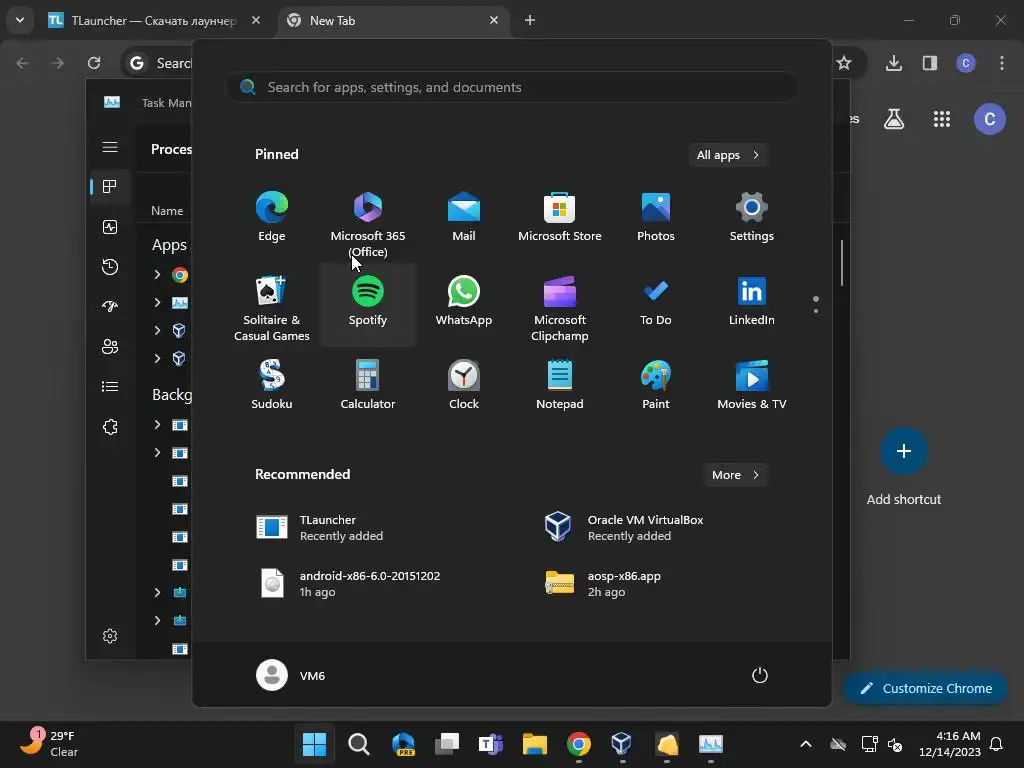Expand first Background process row
This screenshot has width=1024, height=768.
(157, 424)
